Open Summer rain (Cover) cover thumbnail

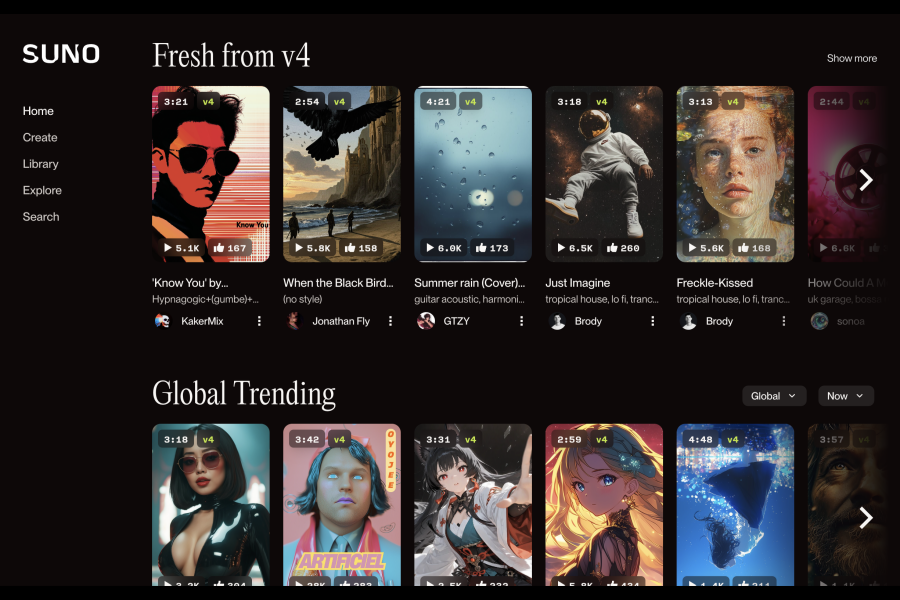[x=473, y=174]
